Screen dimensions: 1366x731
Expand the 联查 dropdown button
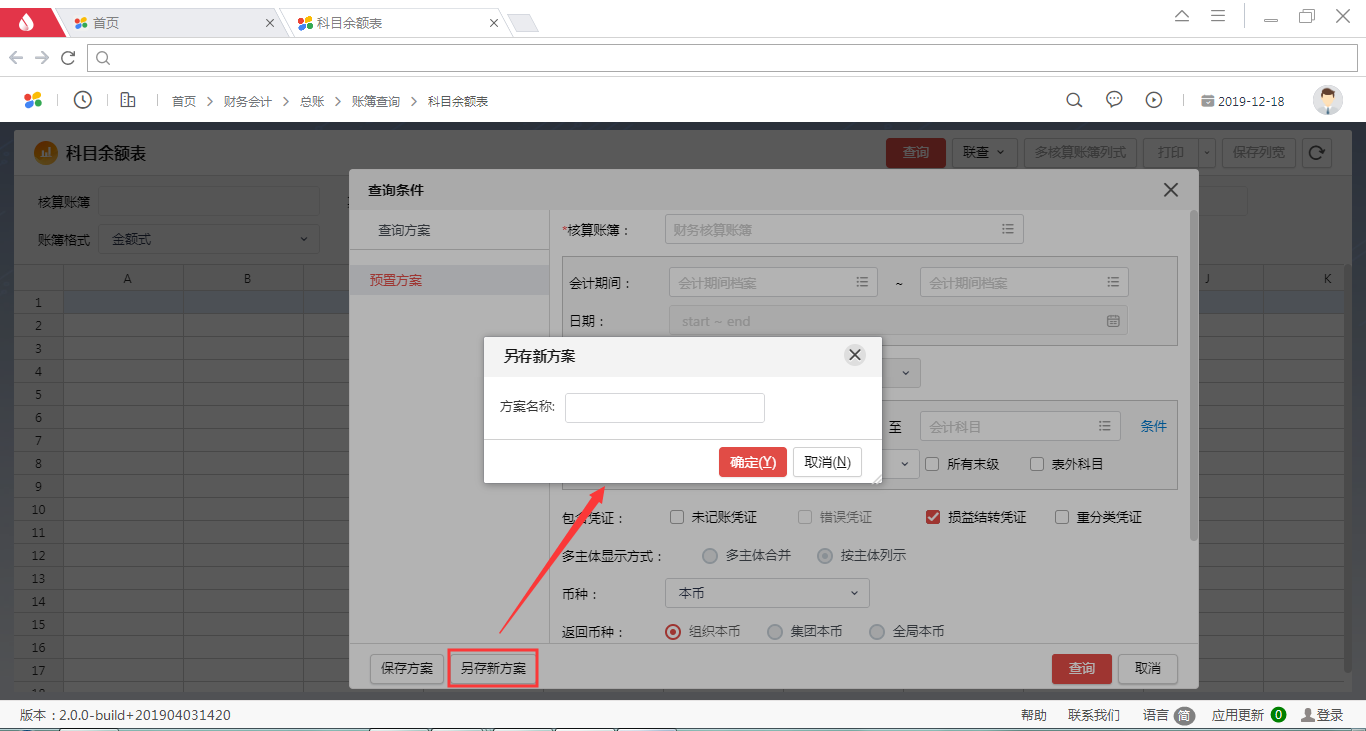(985, 152)
